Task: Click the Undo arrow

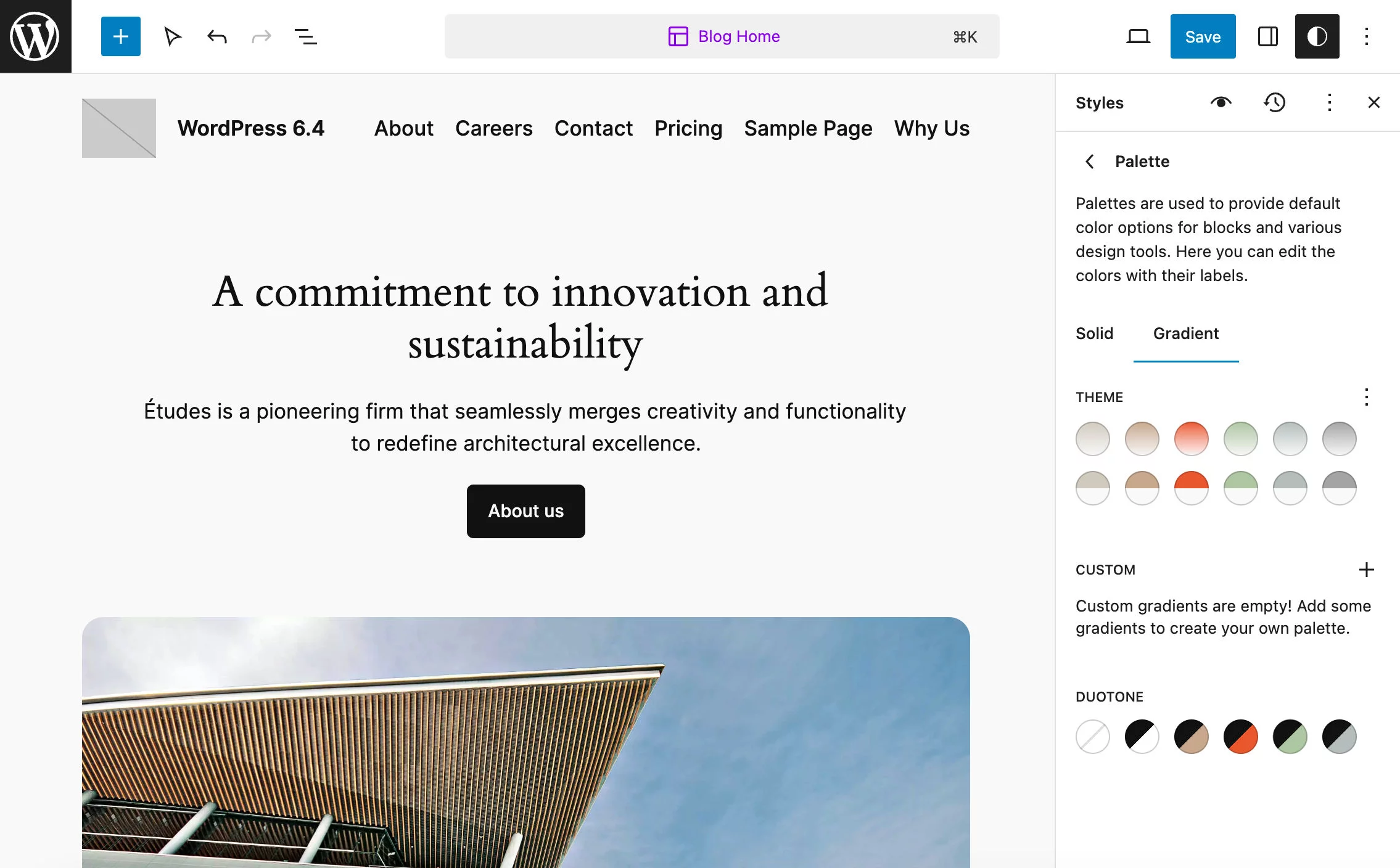Action: 217,36
